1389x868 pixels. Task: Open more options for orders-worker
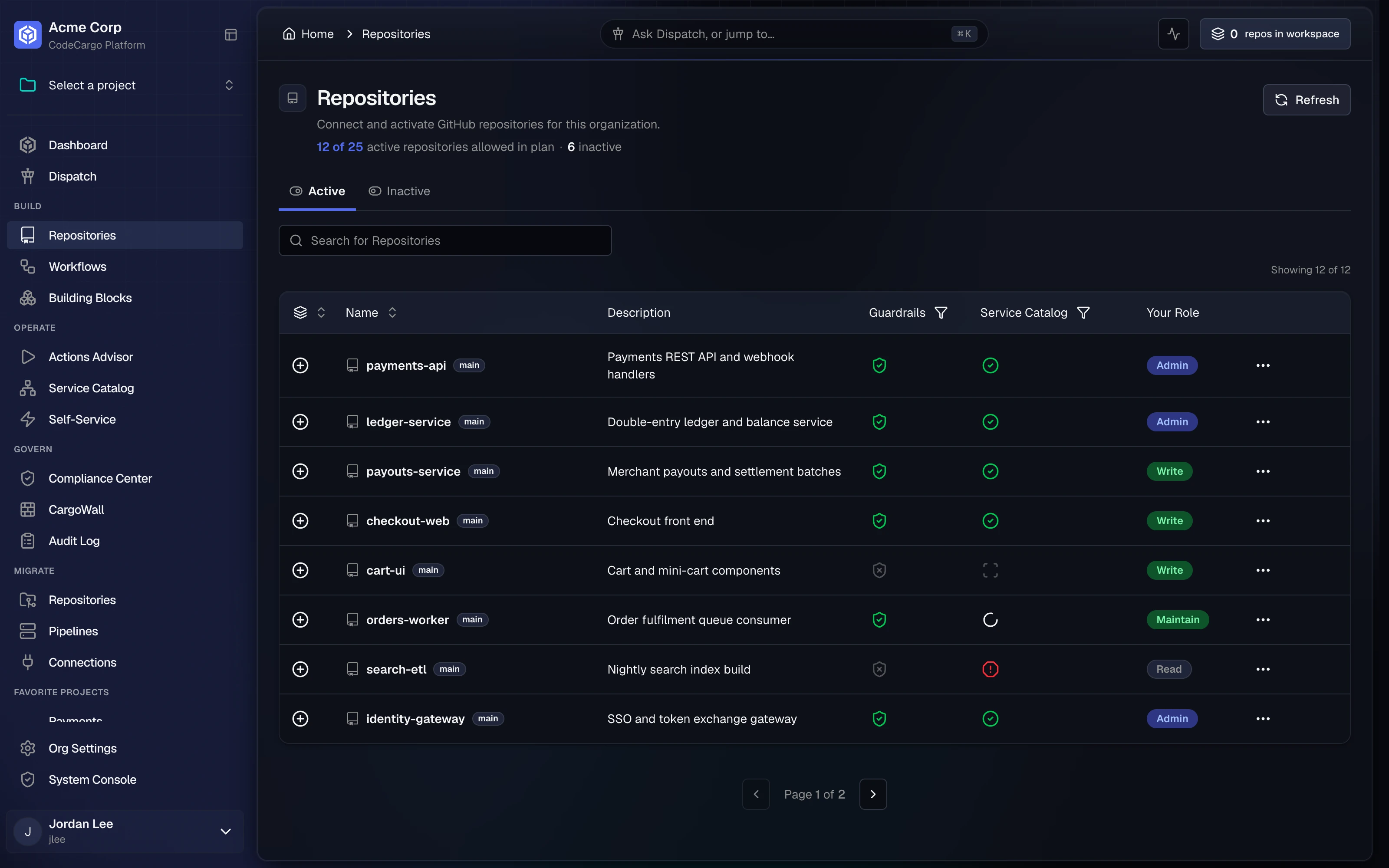1263,620
